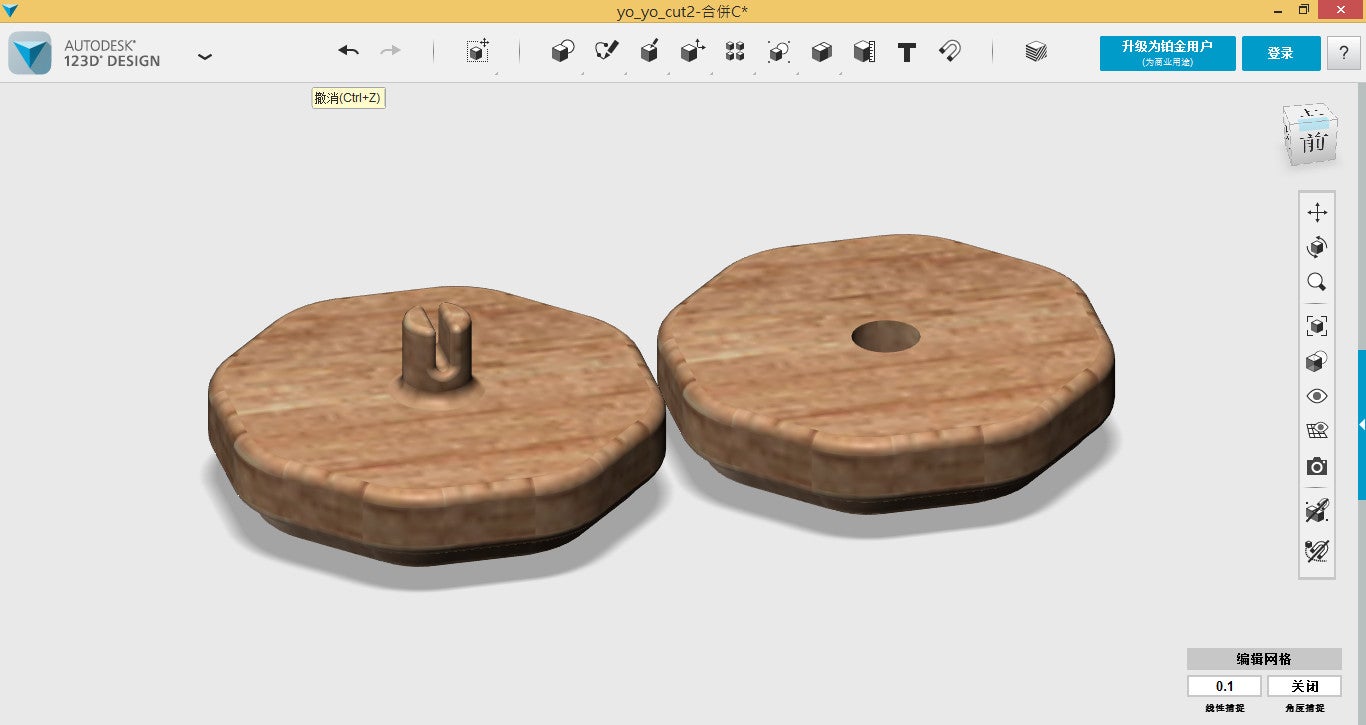This screenshot has width=1366, height=725.
Task: Open the Modify tool
Action: coord(693,51)
